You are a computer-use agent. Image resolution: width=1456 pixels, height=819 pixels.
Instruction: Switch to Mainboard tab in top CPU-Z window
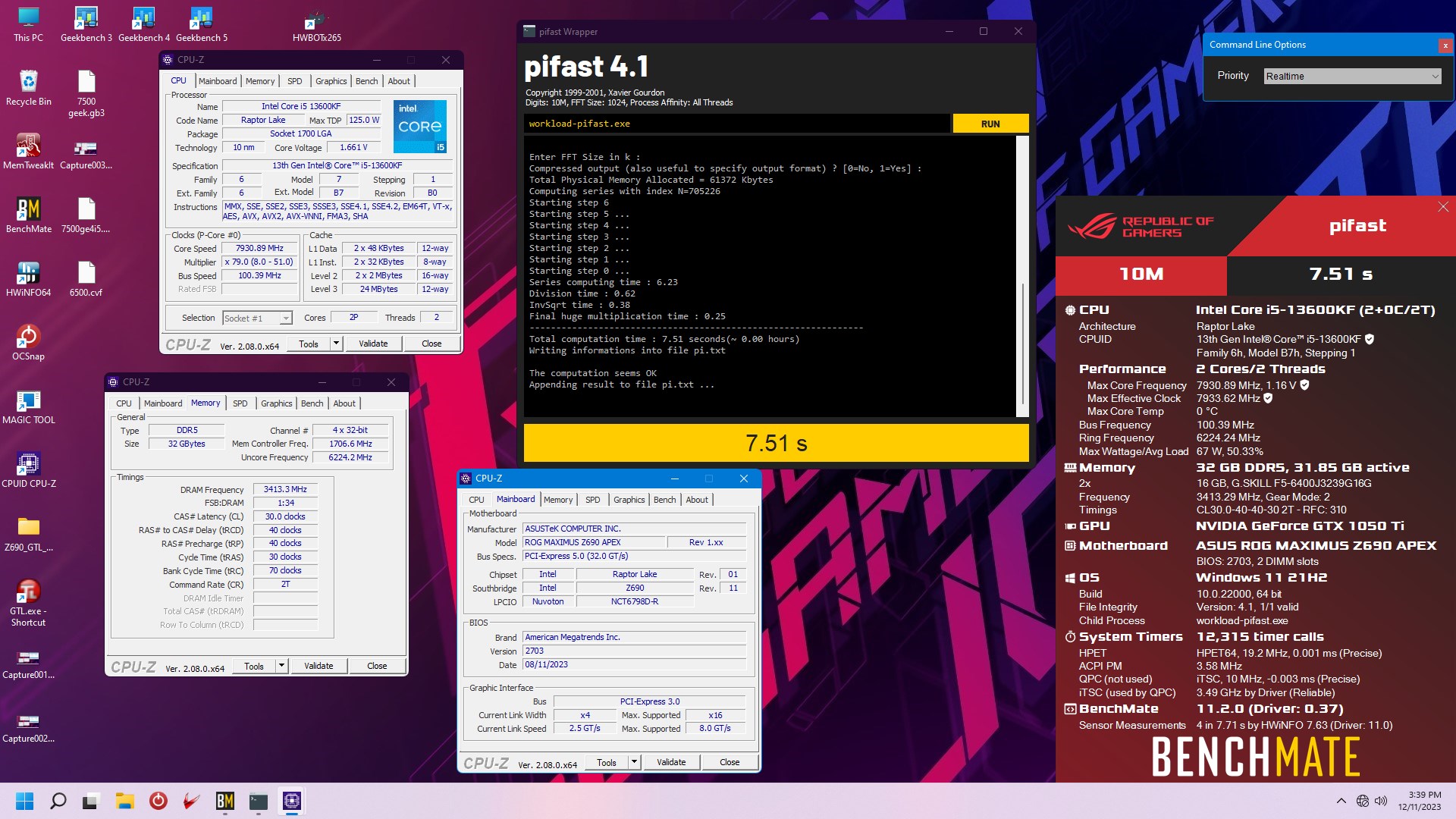pyautogui.click(x=218, y=81)
